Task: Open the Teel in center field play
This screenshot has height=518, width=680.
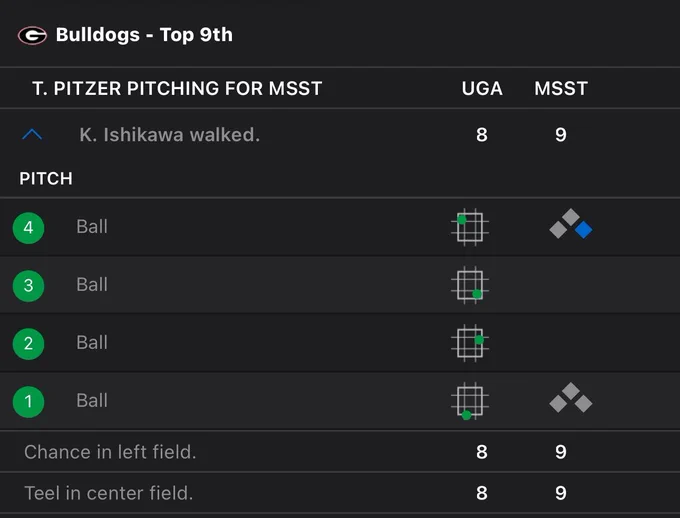Action: point(340,493)
